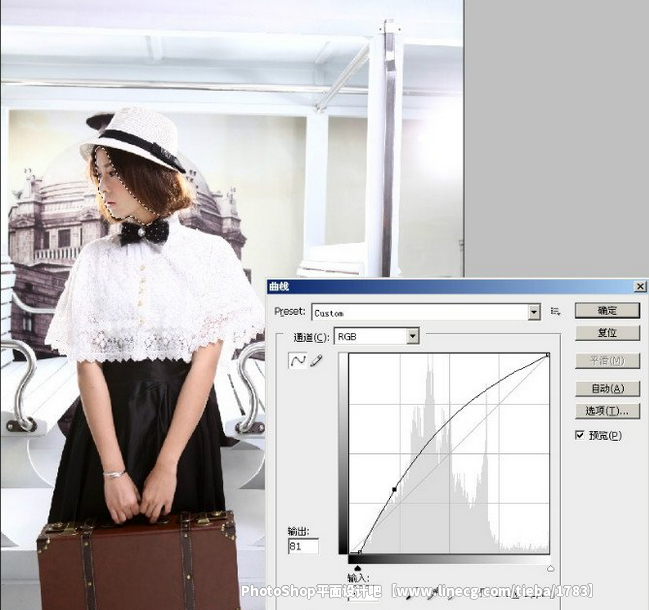This screenshot has height=610, width=649.
Task: Click the 选项 (Options) button
Action: [x=607, y=411]
